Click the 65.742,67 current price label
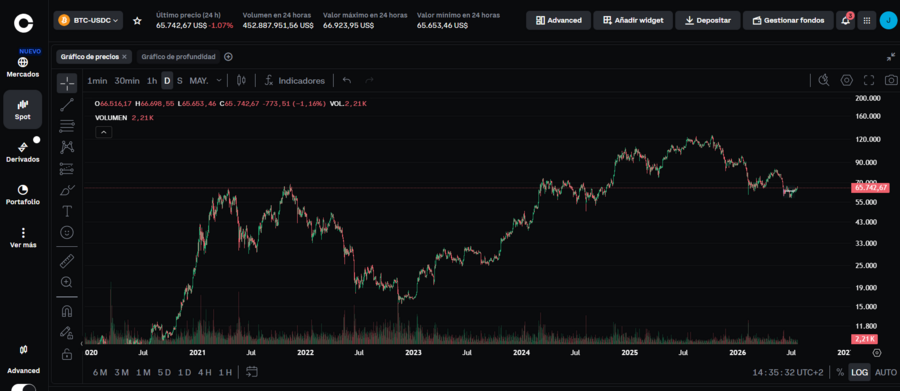Viewport: 900px width, 391px height. click(871, 188)
